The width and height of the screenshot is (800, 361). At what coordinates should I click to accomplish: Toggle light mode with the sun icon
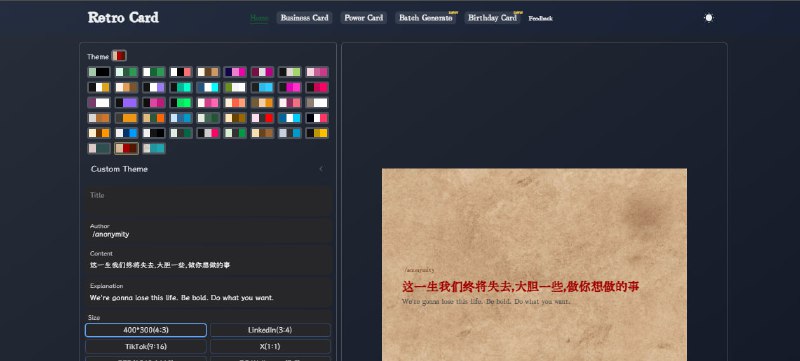coord(709,18)
